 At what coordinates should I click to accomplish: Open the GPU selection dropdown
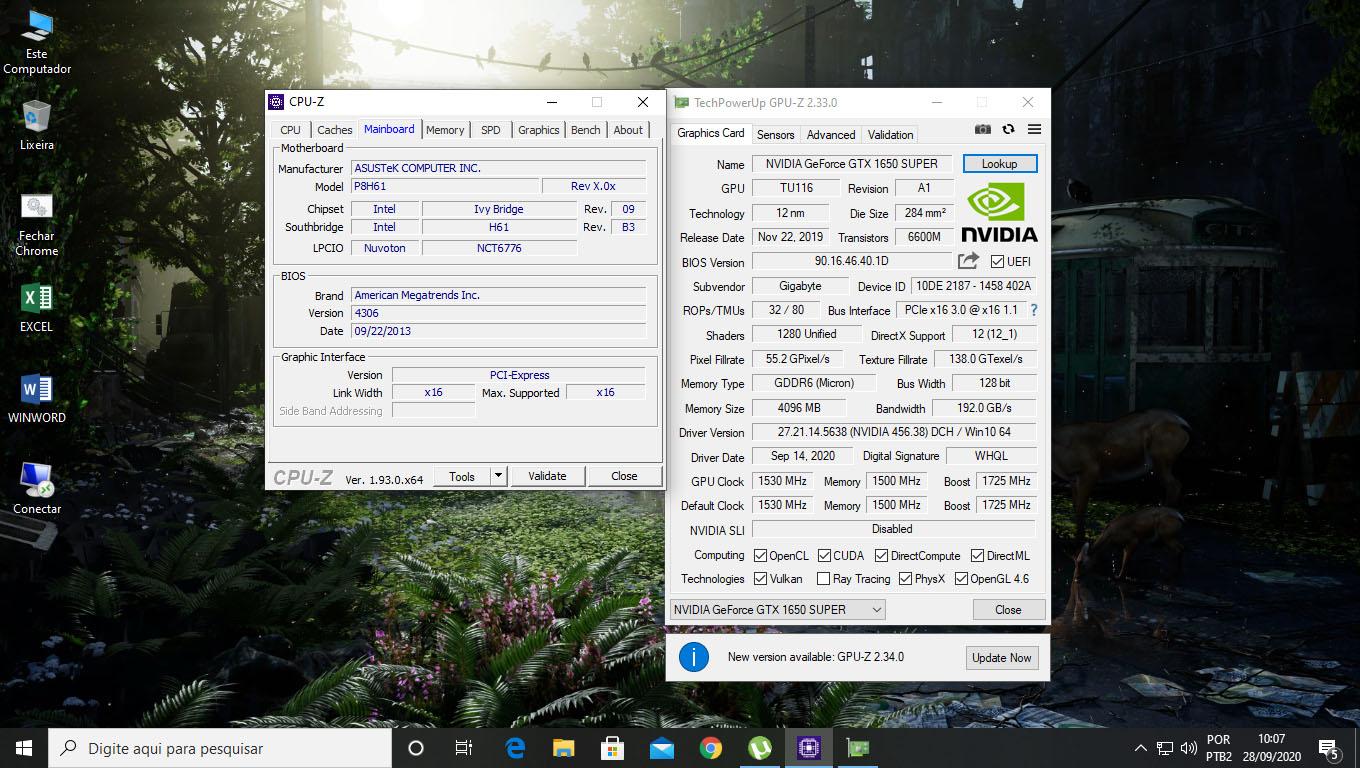point(777,609)
